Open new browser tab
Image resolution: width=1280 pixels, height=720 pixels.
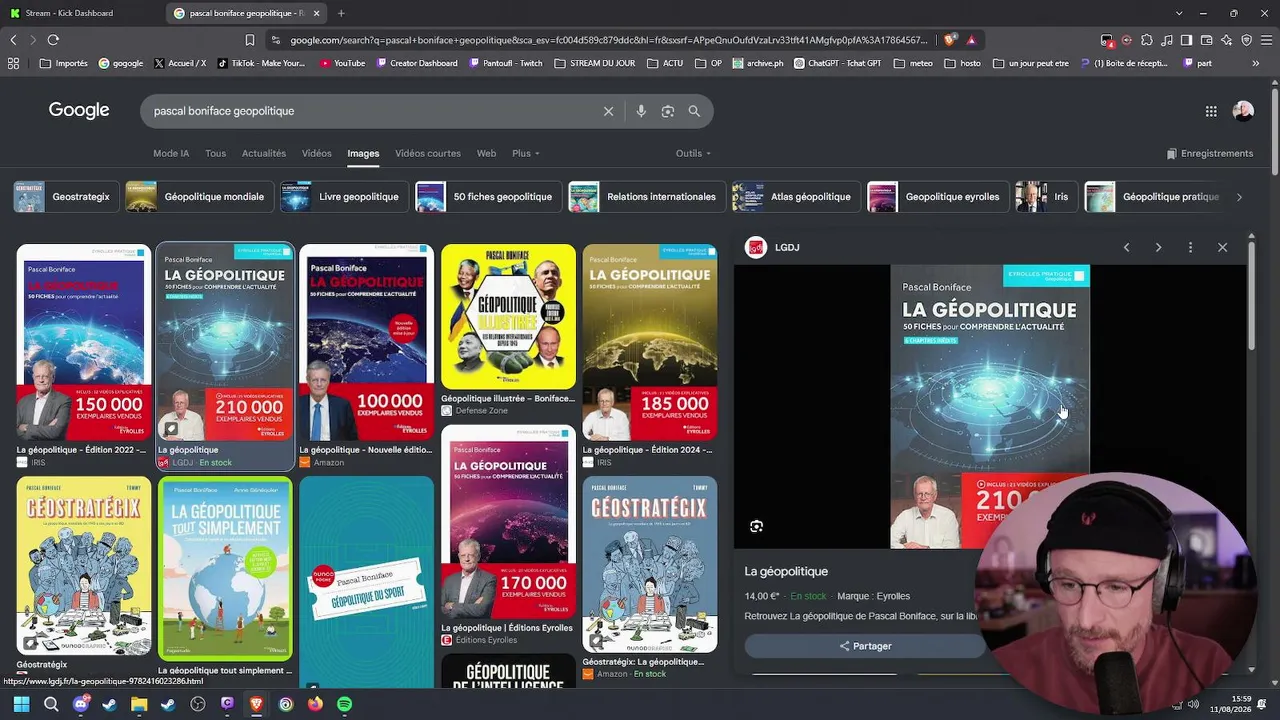tap(341, 13)
